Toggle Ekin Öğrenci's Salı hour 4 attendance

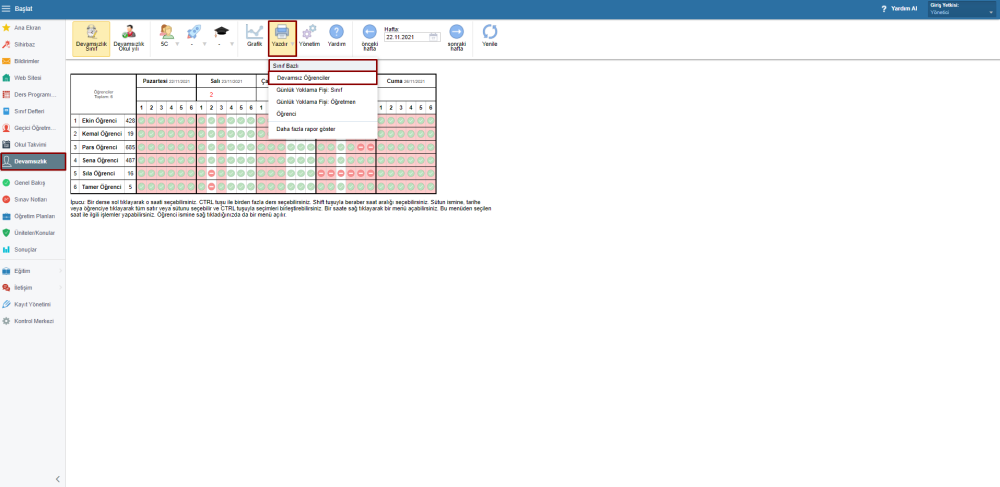tap(231, 120)
